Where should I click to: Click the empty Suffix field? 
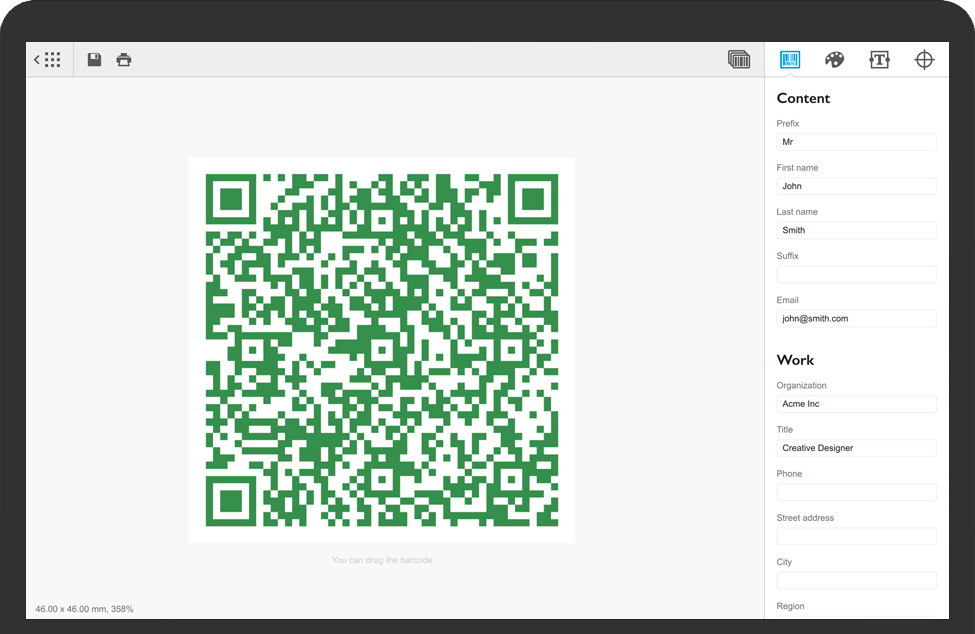pyautogui.click(x=856, y=274)
